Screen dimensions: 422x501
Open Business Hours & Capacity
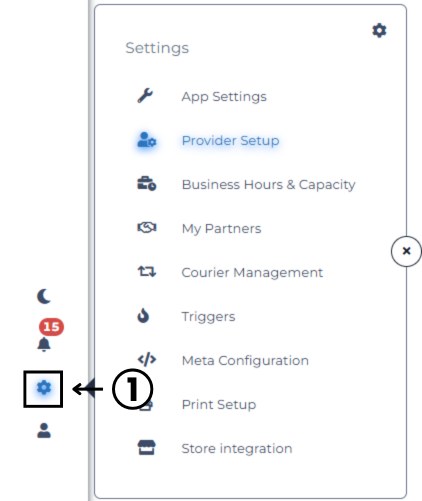(x=268, y=185)
